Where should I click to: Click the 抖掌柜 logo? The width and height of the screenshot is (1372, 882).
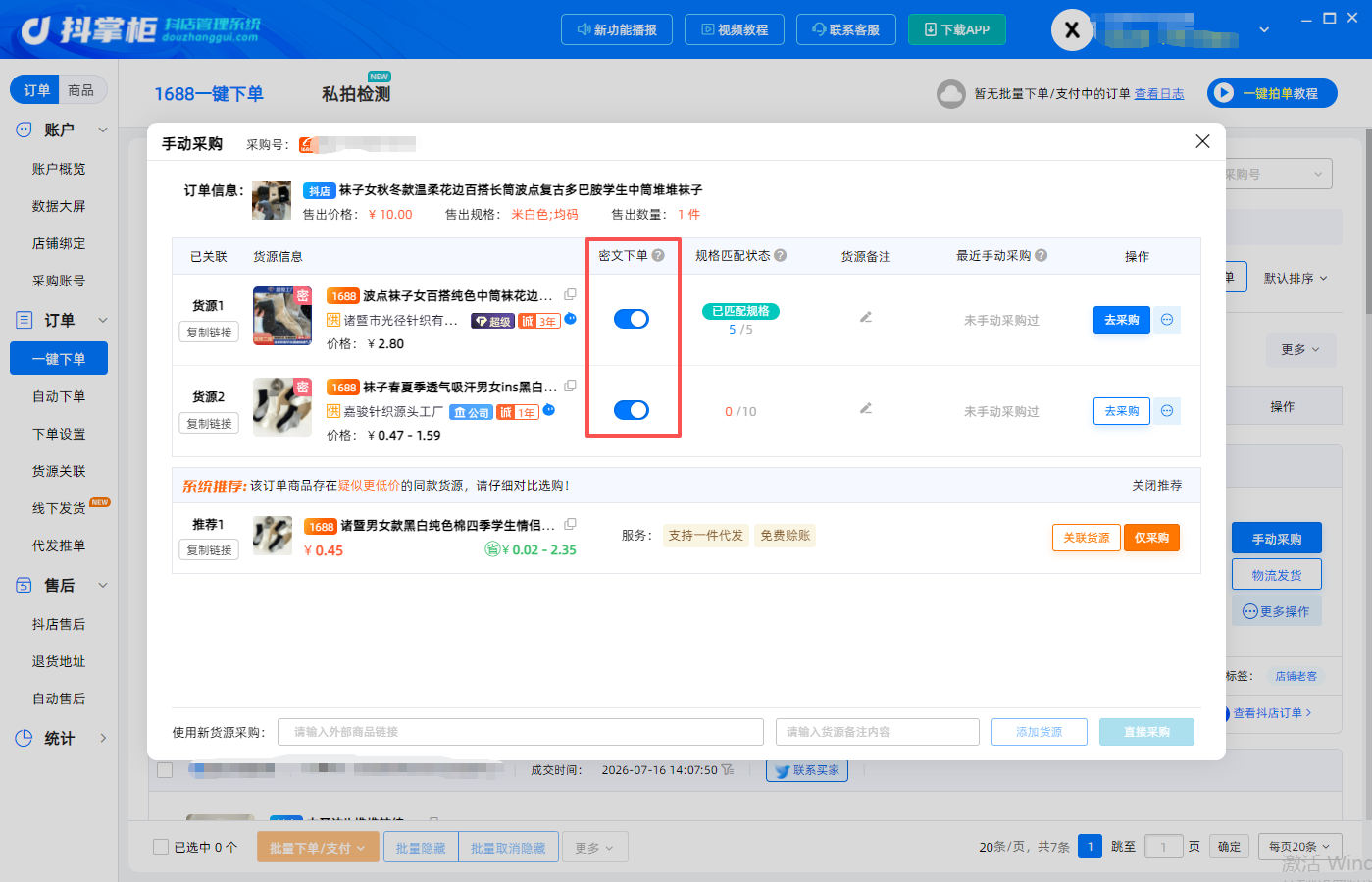(141, 29)
